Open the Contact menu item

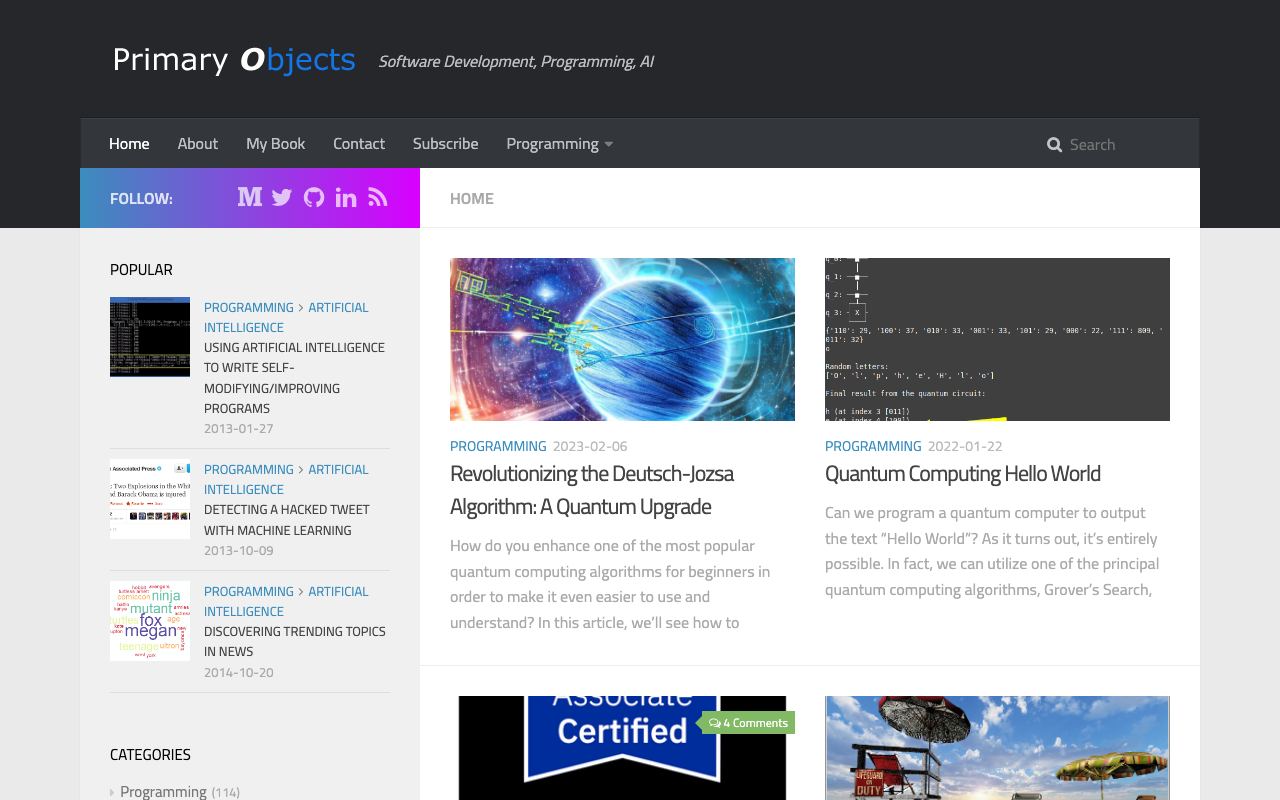click(359, 143)
